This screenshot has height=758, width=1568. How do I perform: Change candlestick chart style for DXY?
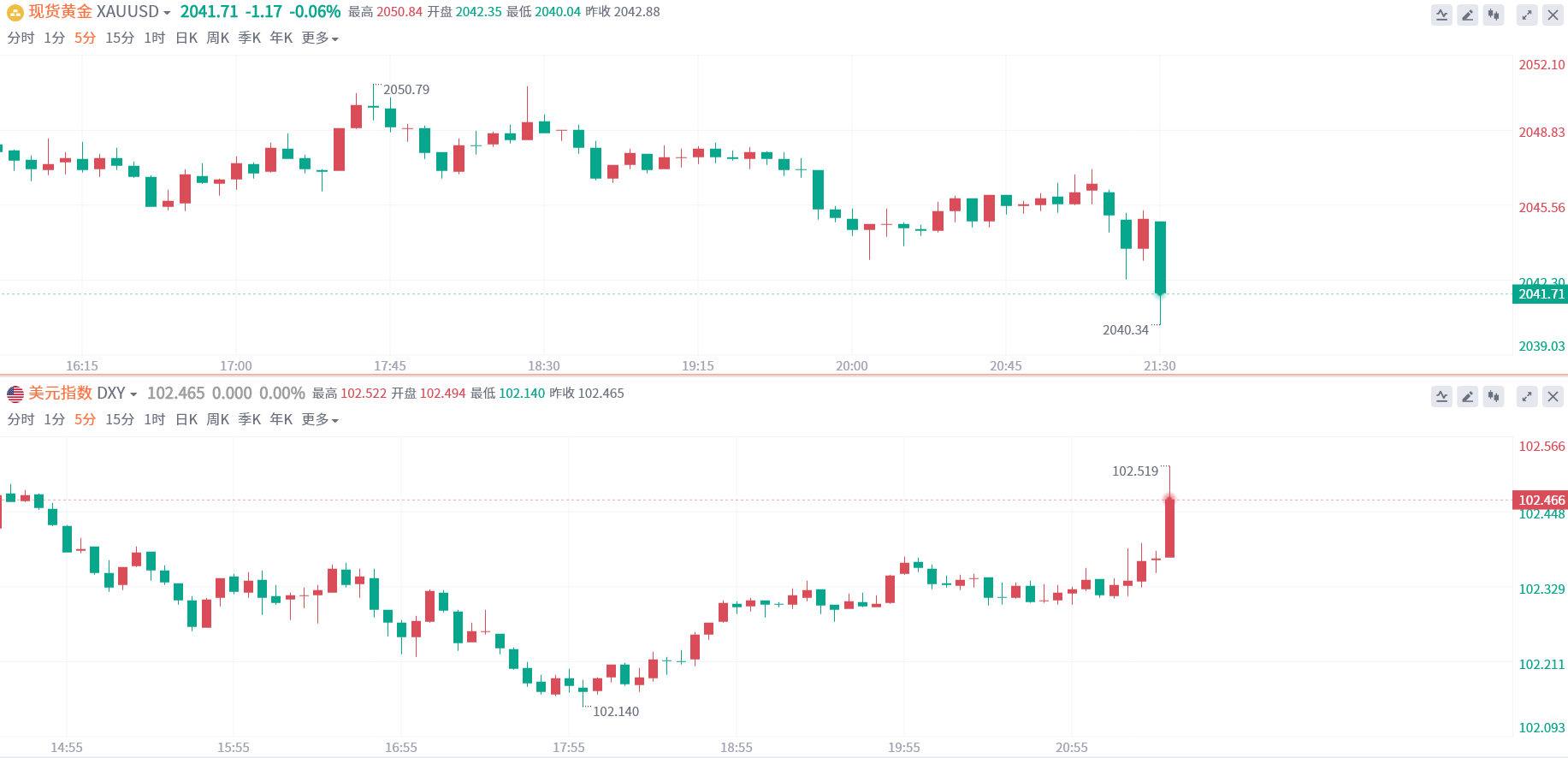[x=1493, y=396]
